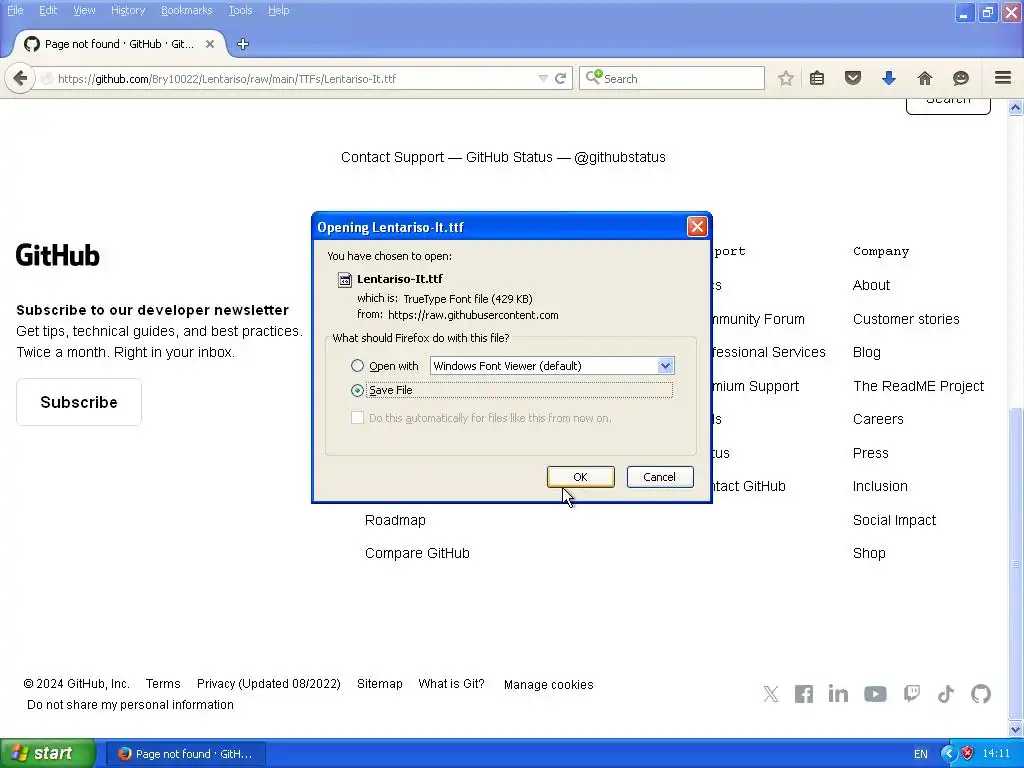Click the Back arrow navigation button
Image resolution: width=1024 pixels, height=768 pixels.
(x=20, y=79)
